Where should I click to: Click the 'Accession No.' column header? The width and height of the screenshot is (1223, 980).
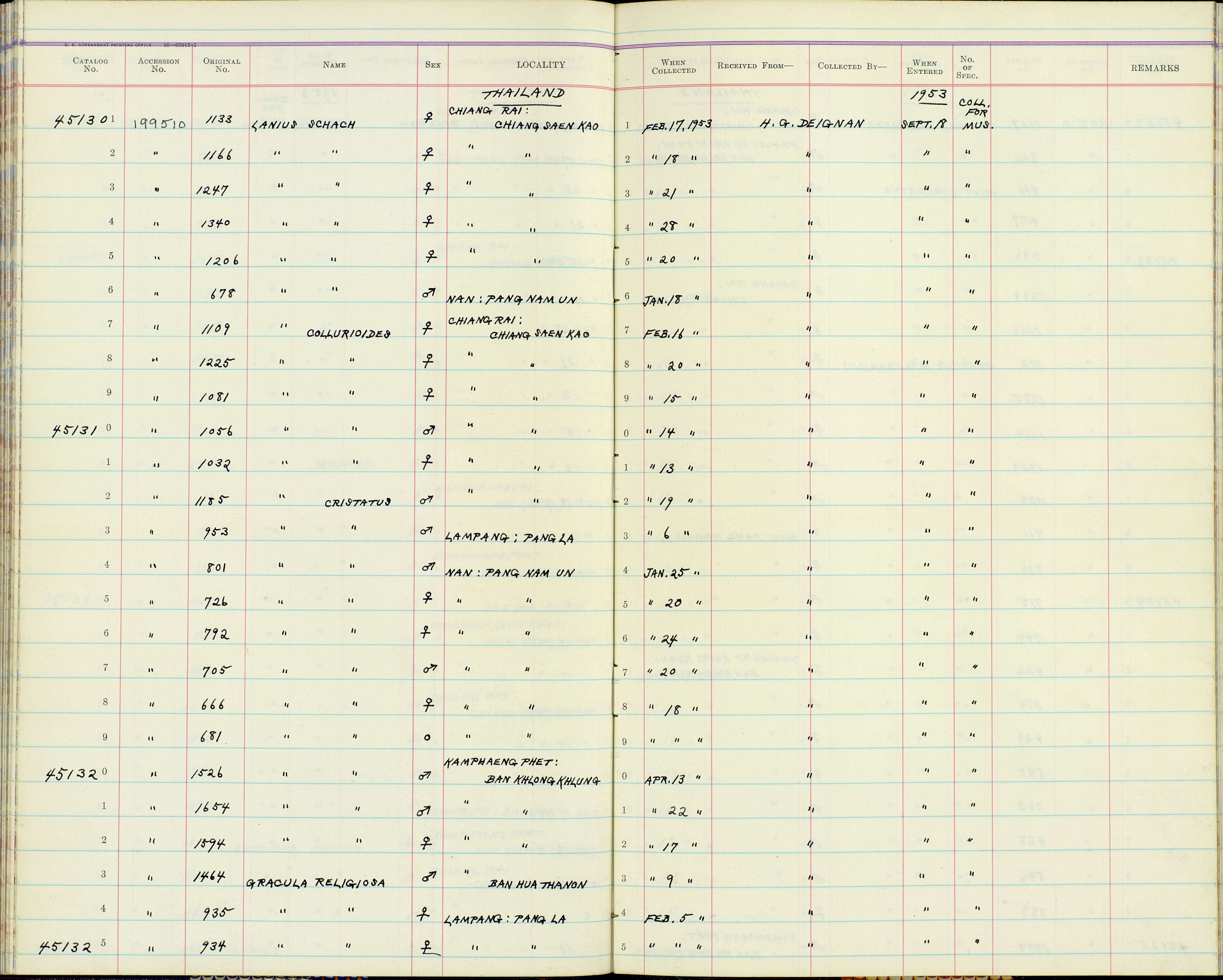[158, 65]
